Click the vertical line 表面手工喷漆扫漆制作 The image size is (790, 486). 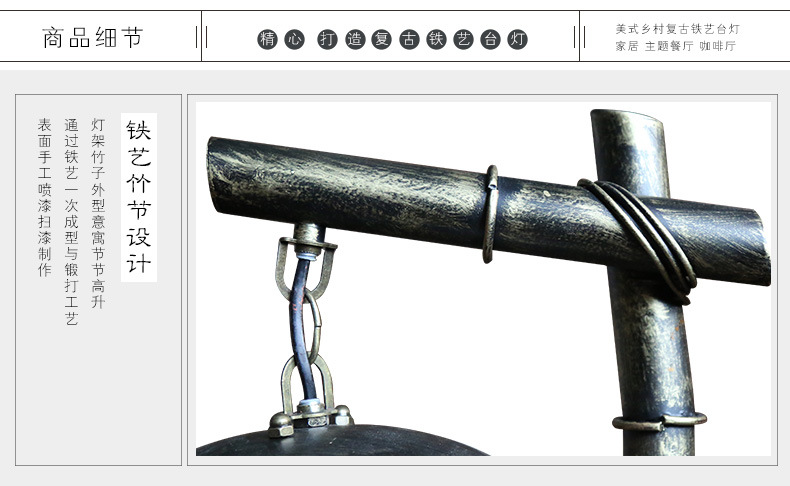44,197
